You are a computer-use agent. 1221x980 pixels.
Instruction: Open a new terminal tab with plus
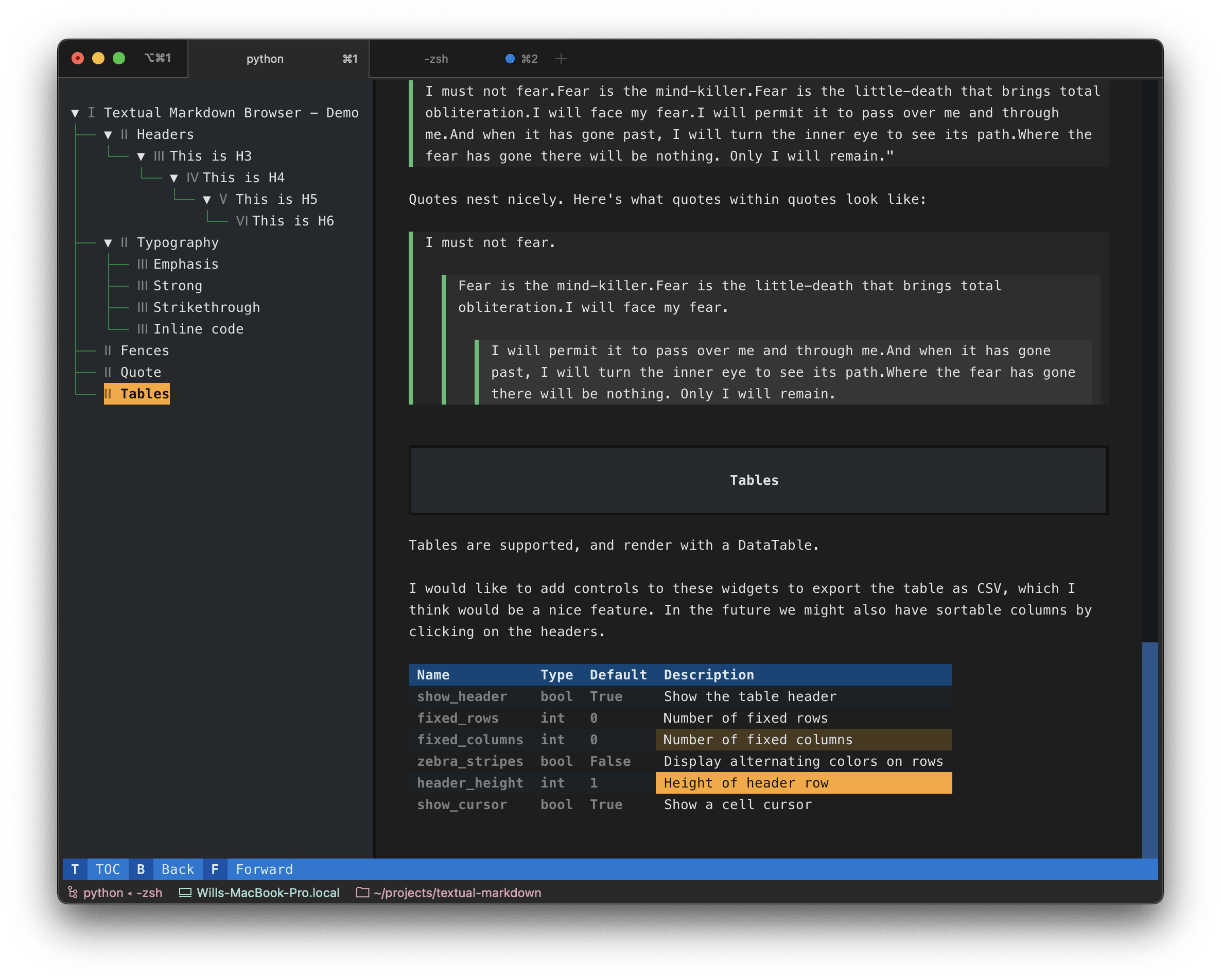[561, 59]
